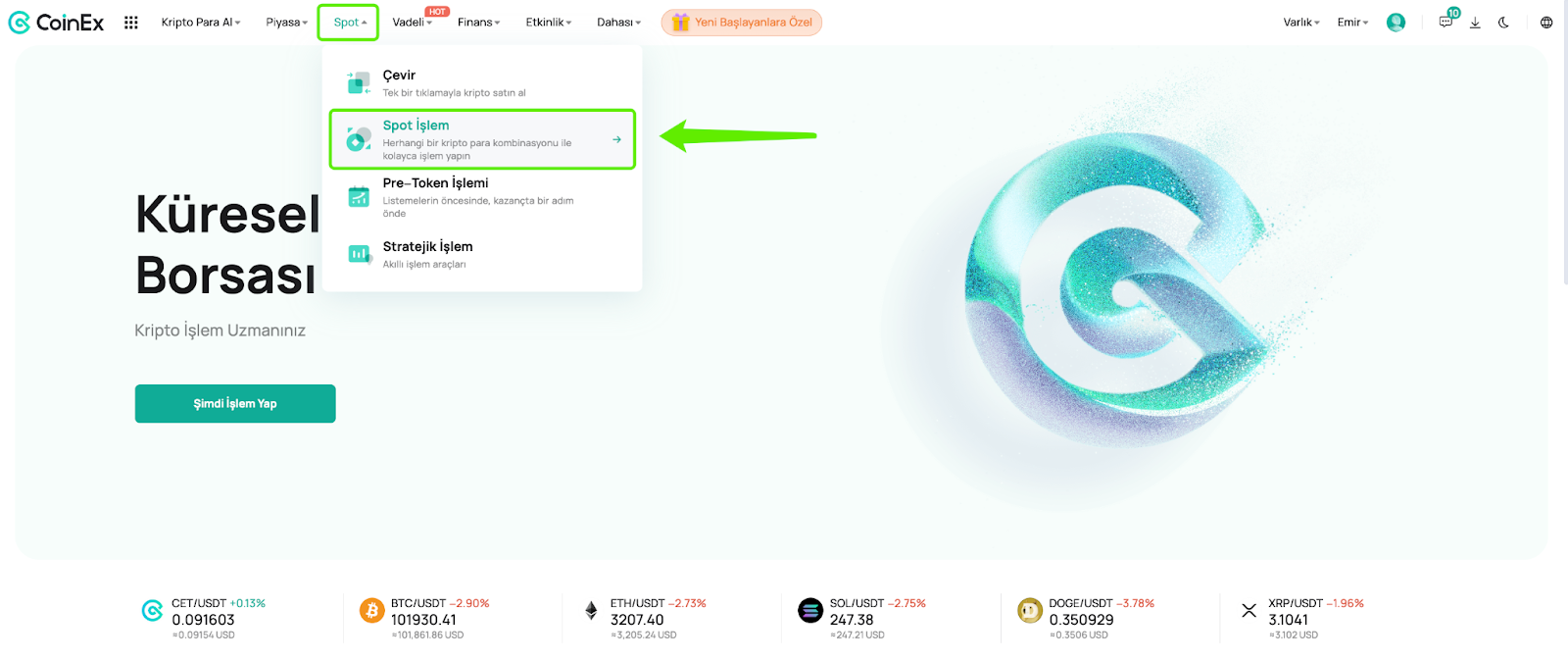
Task: Click the Spot İşlem icon
Action: pyautogui.click(x=359, y=139)
